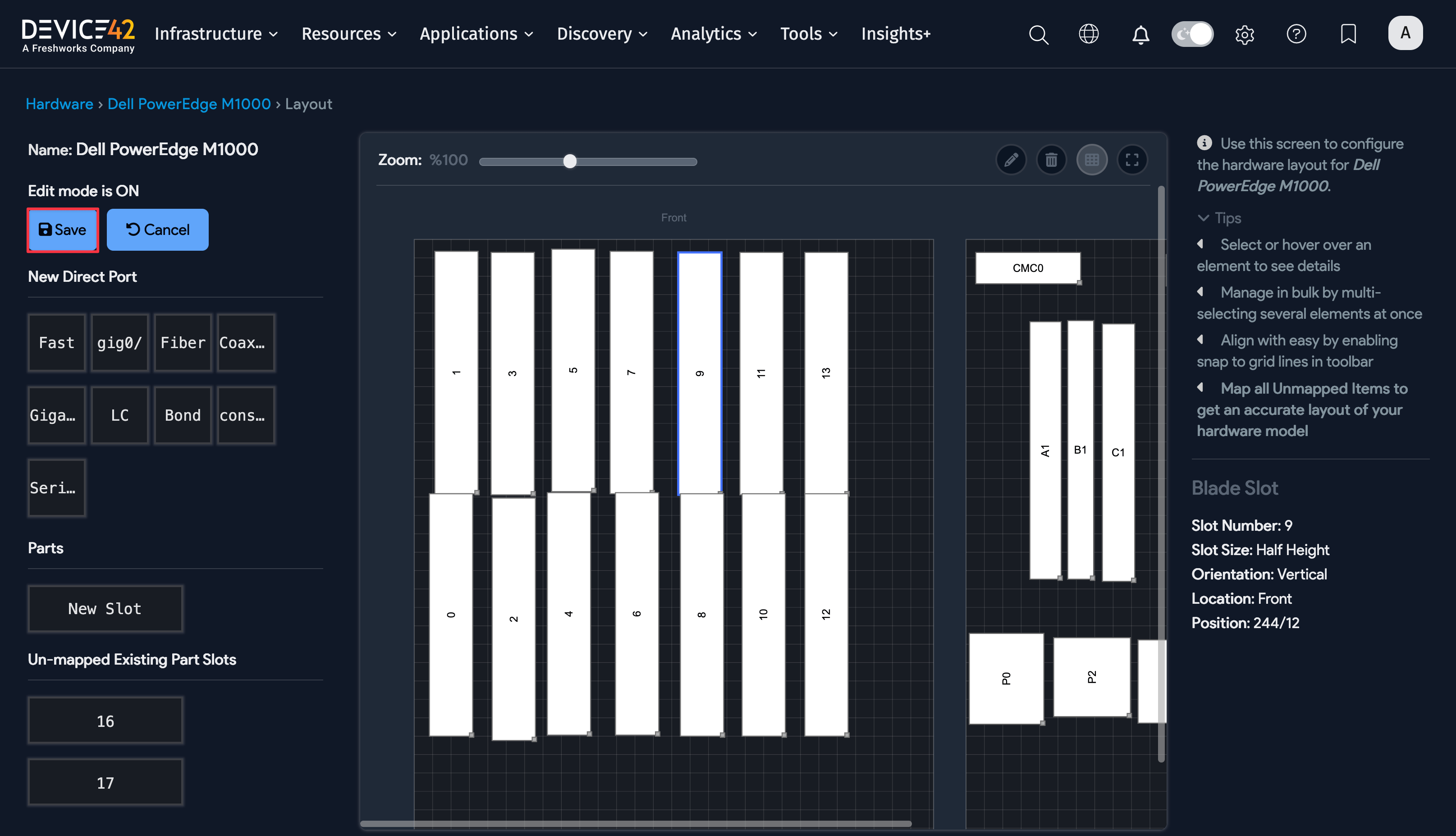This screenshot has width=1456, height=836.
Task: Select the Fiber direct port type
Action: (x=183, y=343)
